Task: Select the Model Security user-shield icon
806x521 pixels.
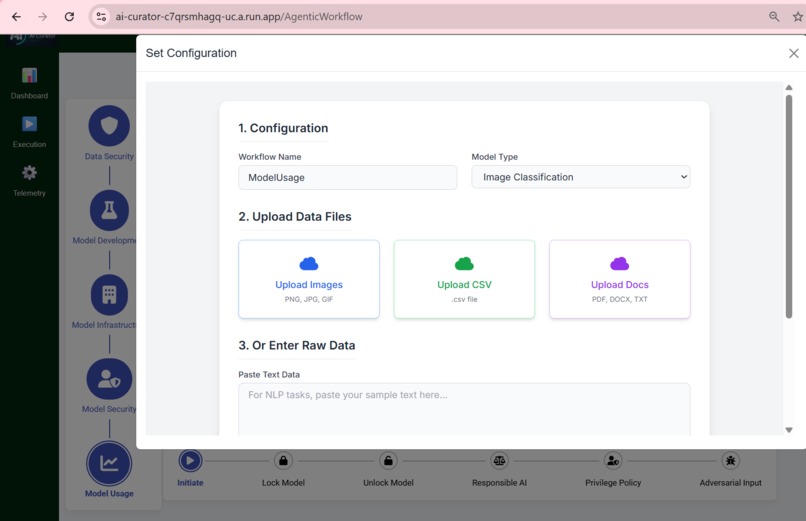Action: click(x=109, y=379)
